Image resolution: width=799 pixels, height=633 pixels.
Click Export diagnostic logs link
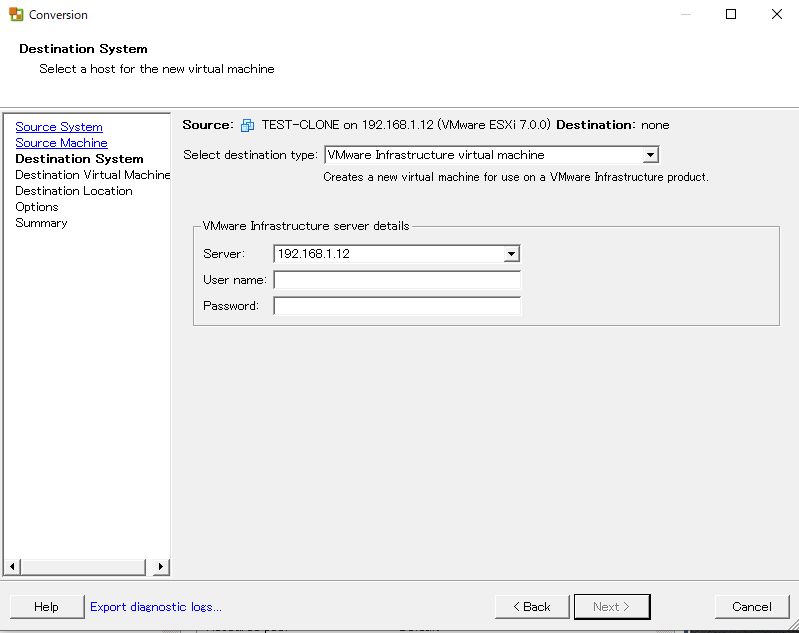tap(155, 606)
